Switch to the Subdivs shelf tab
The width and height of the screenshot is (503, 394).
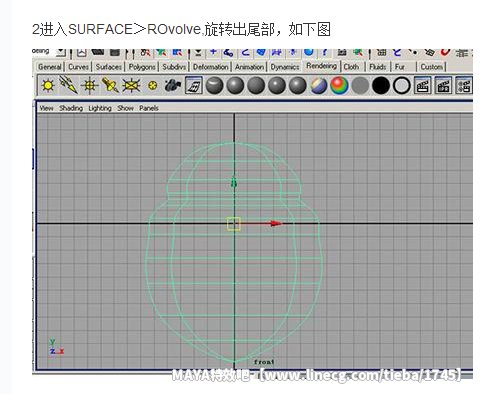[x=174, y=67]
